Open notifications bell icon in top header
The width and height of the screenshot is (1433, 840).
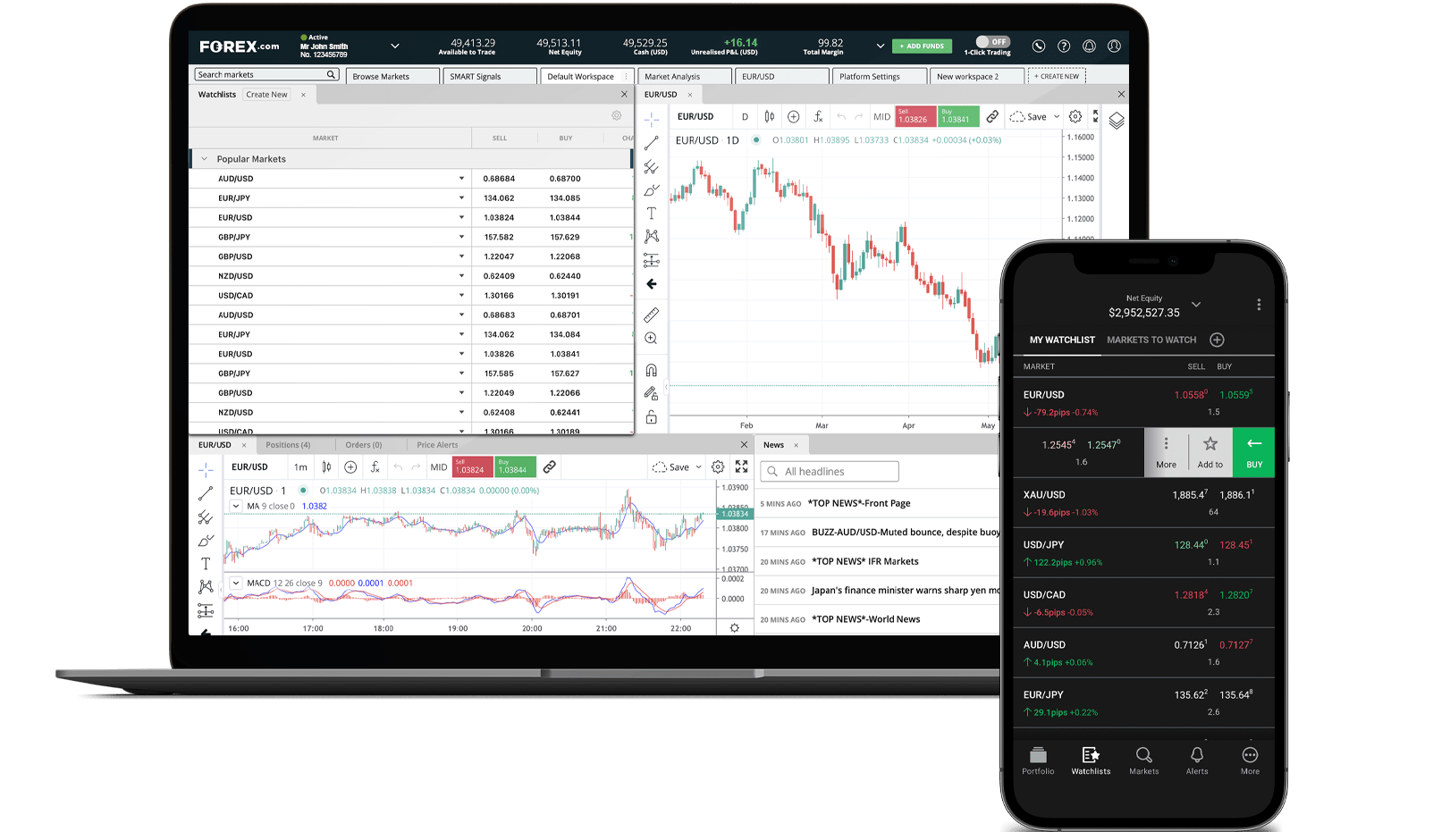(1089, 46)
